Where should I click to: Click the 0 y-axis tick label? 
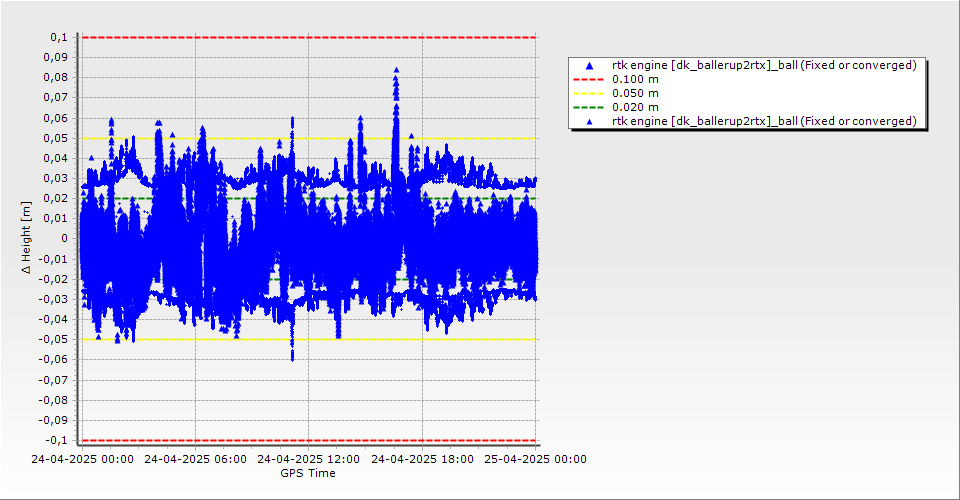coord(65,239)
